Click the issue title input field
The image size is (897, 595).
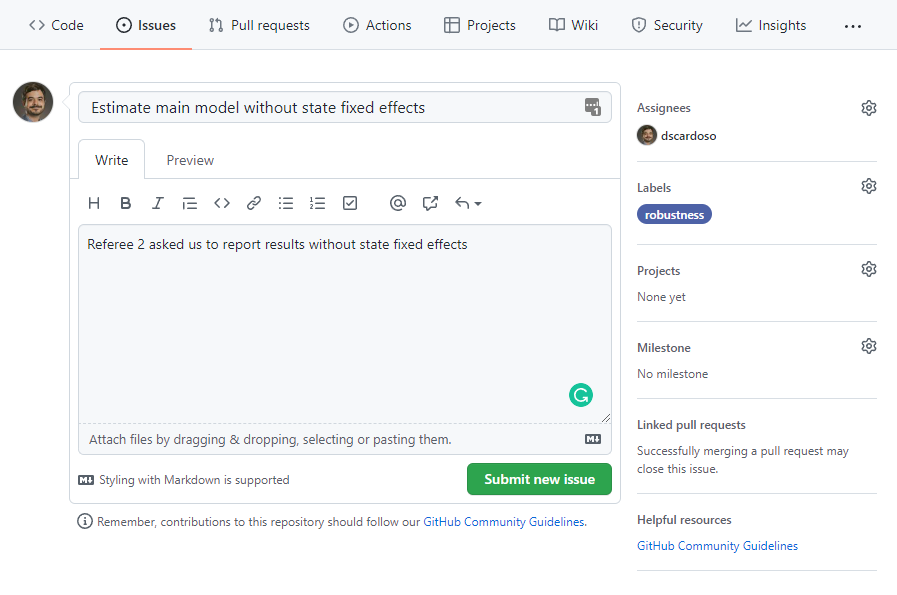point(330,108)
